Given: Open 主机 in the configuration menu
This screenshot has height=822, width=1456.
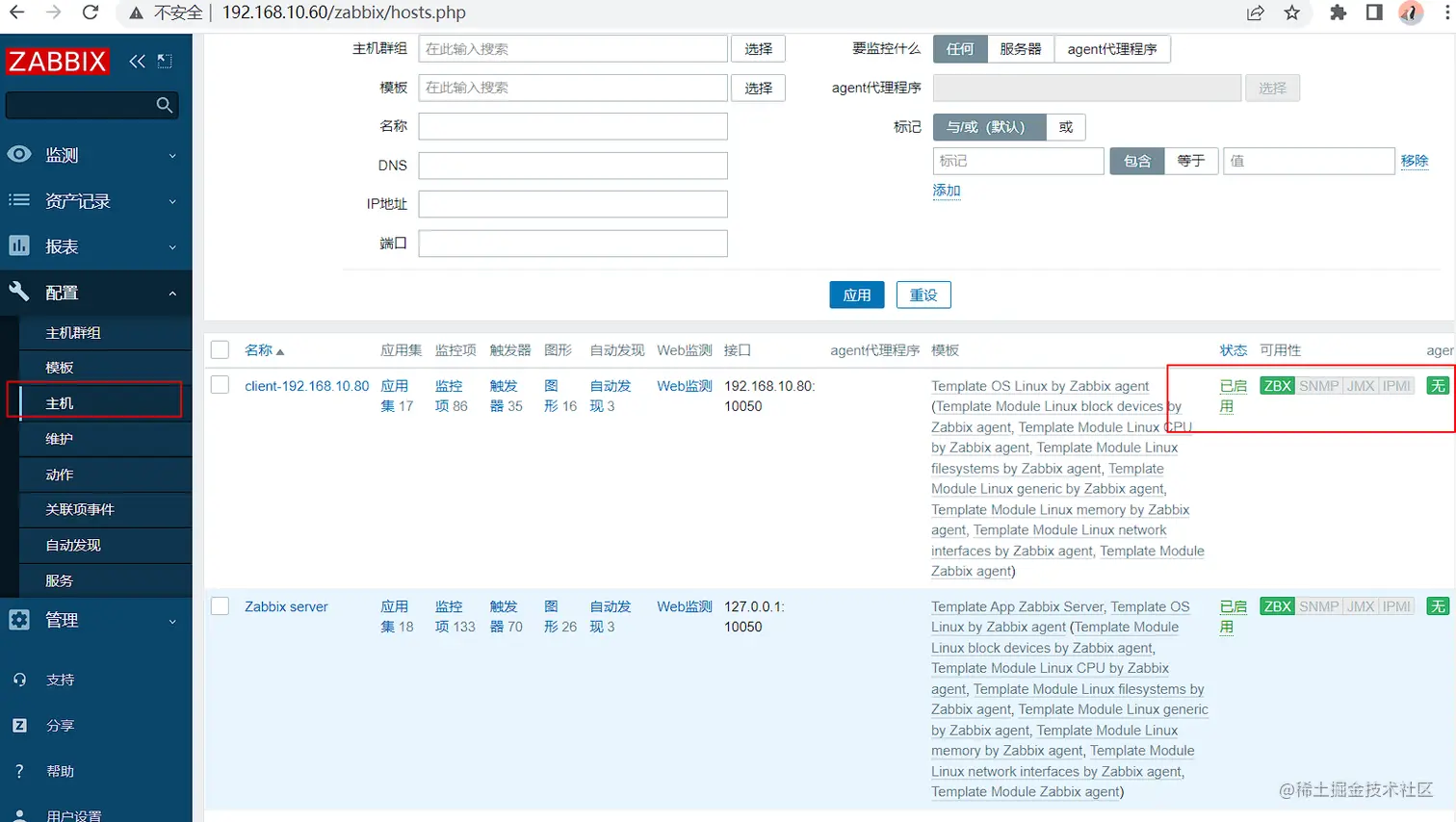Looking at the screenshot, I should pos(106,403).
